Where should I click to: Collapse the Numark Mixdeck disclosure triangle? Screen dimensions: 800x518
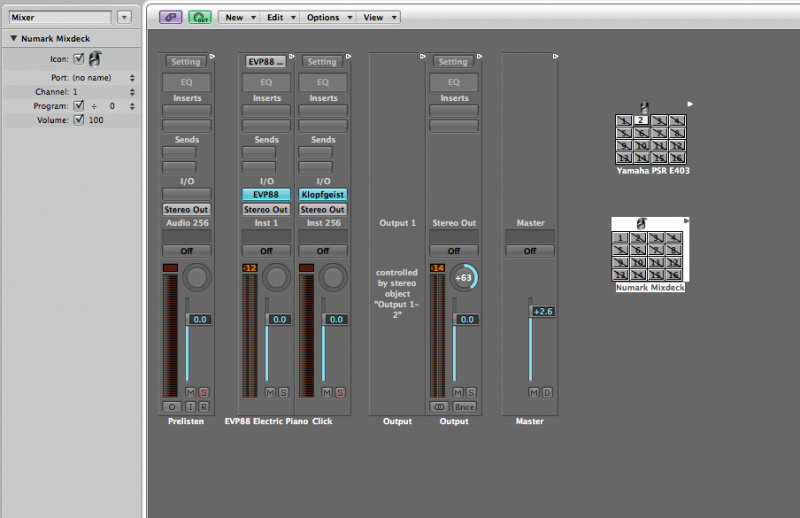(13, 38)
